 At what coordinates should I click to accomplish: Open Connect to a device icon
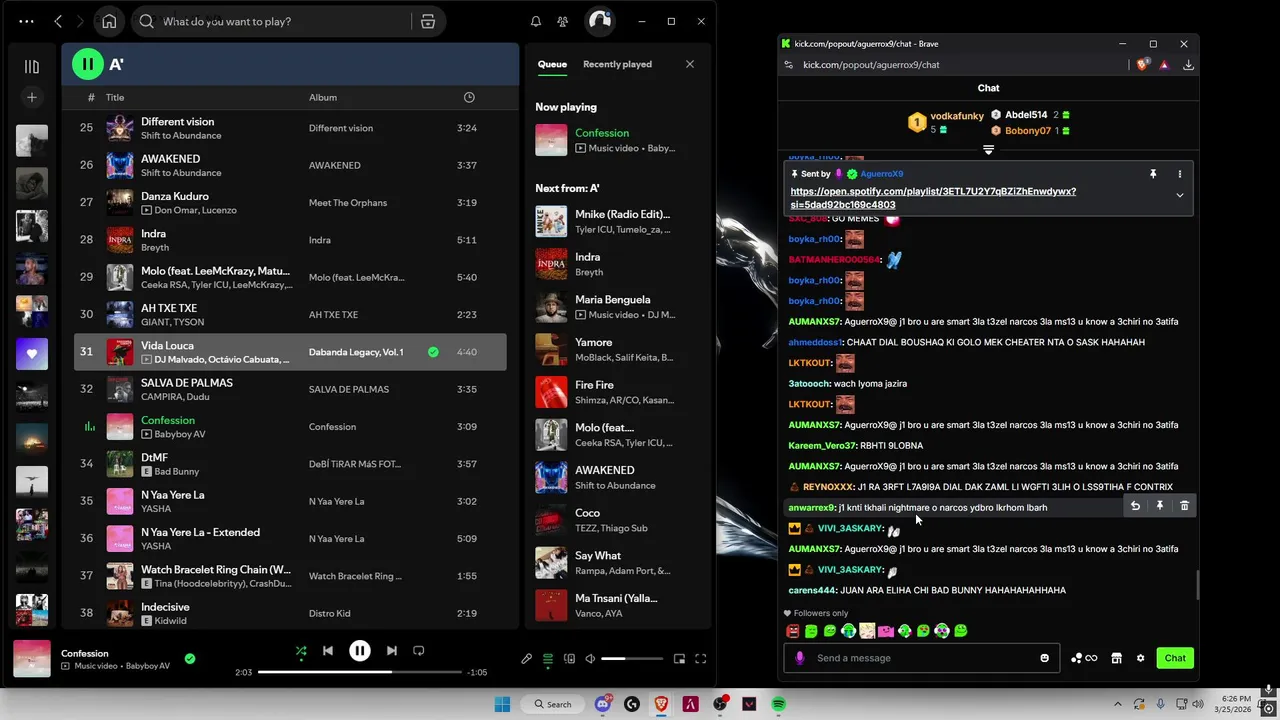[569, 659]
